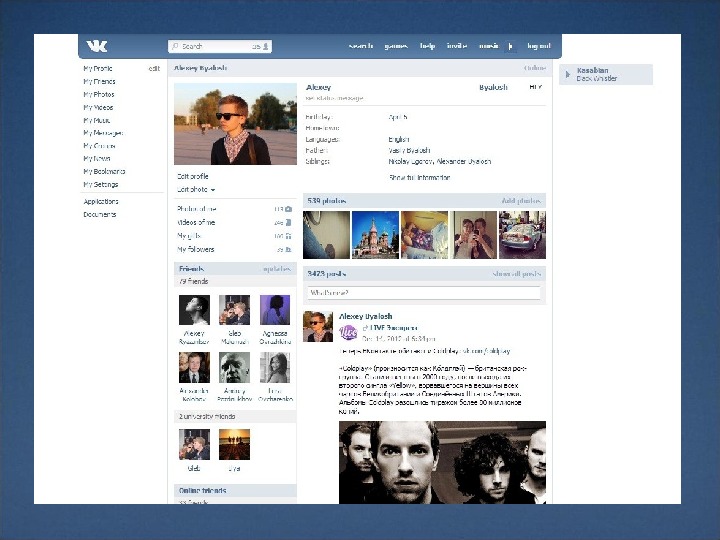Open help in top navigation
The image size is (720, 540).
click(427, 46)
